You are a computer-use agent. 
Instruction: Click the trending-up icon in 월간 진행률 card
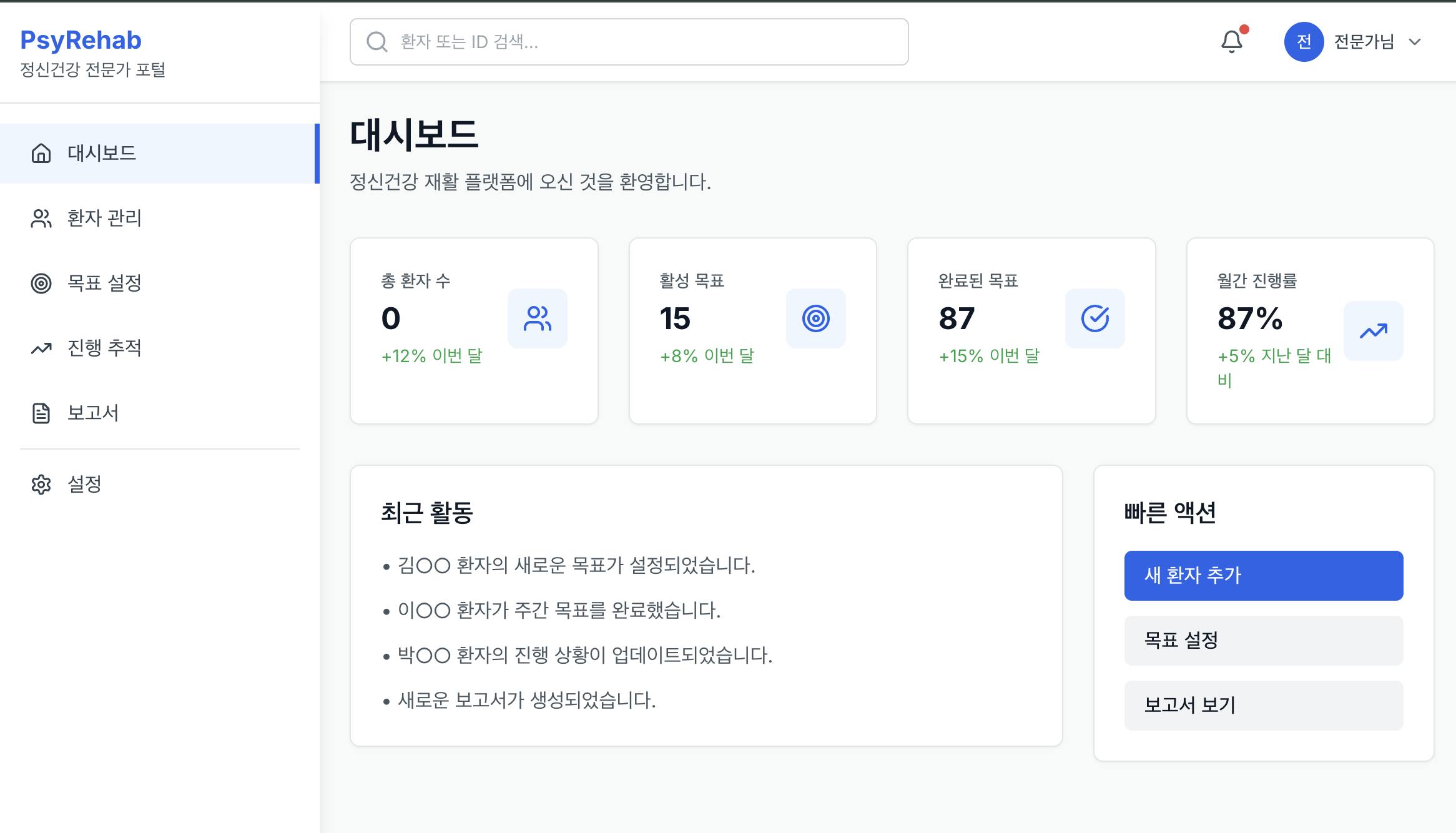pyautogui.click(x=1374, y=331)
